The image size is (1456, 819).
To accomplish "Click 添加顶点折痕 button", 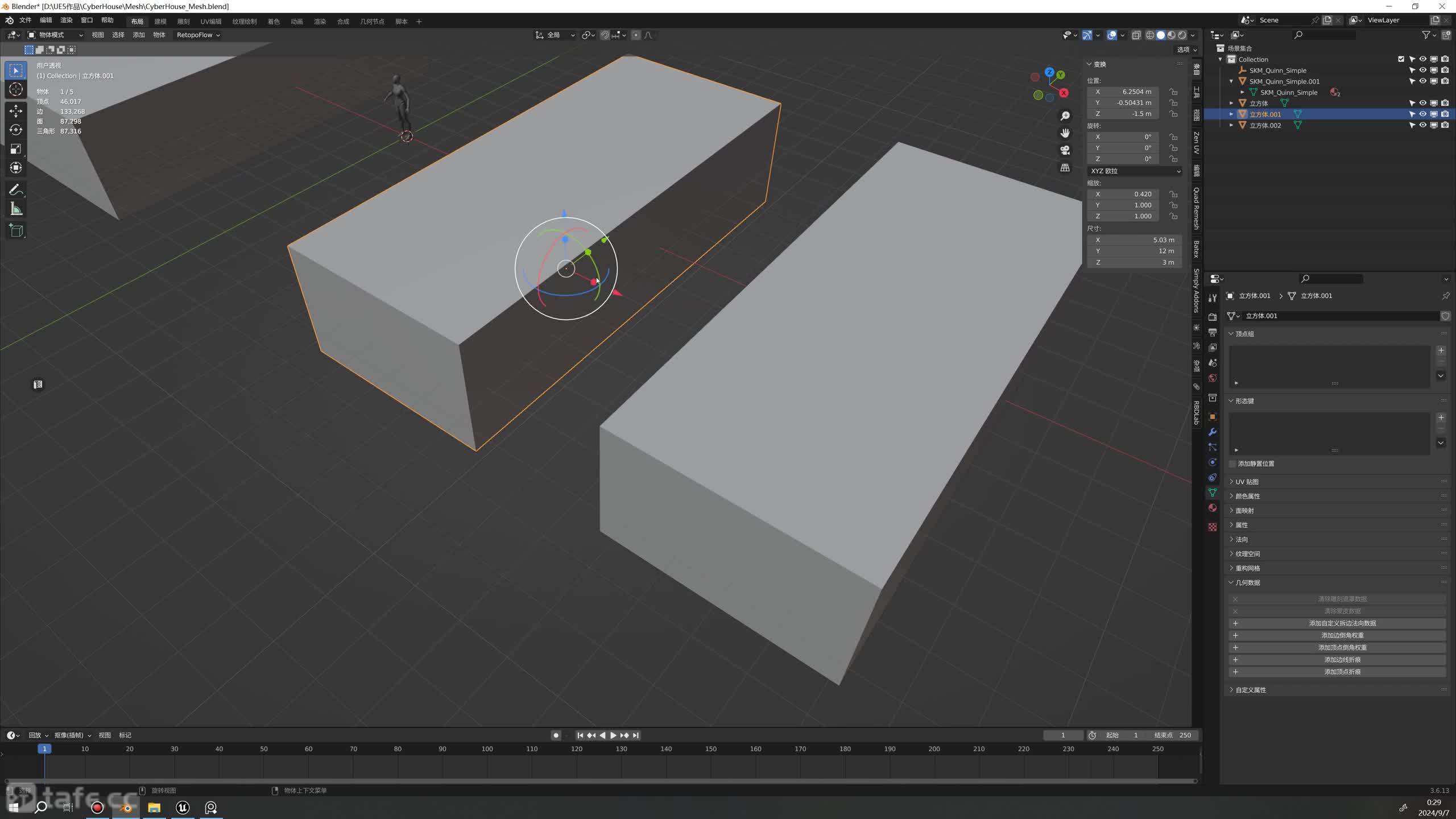I will [x=1337, y=672].
